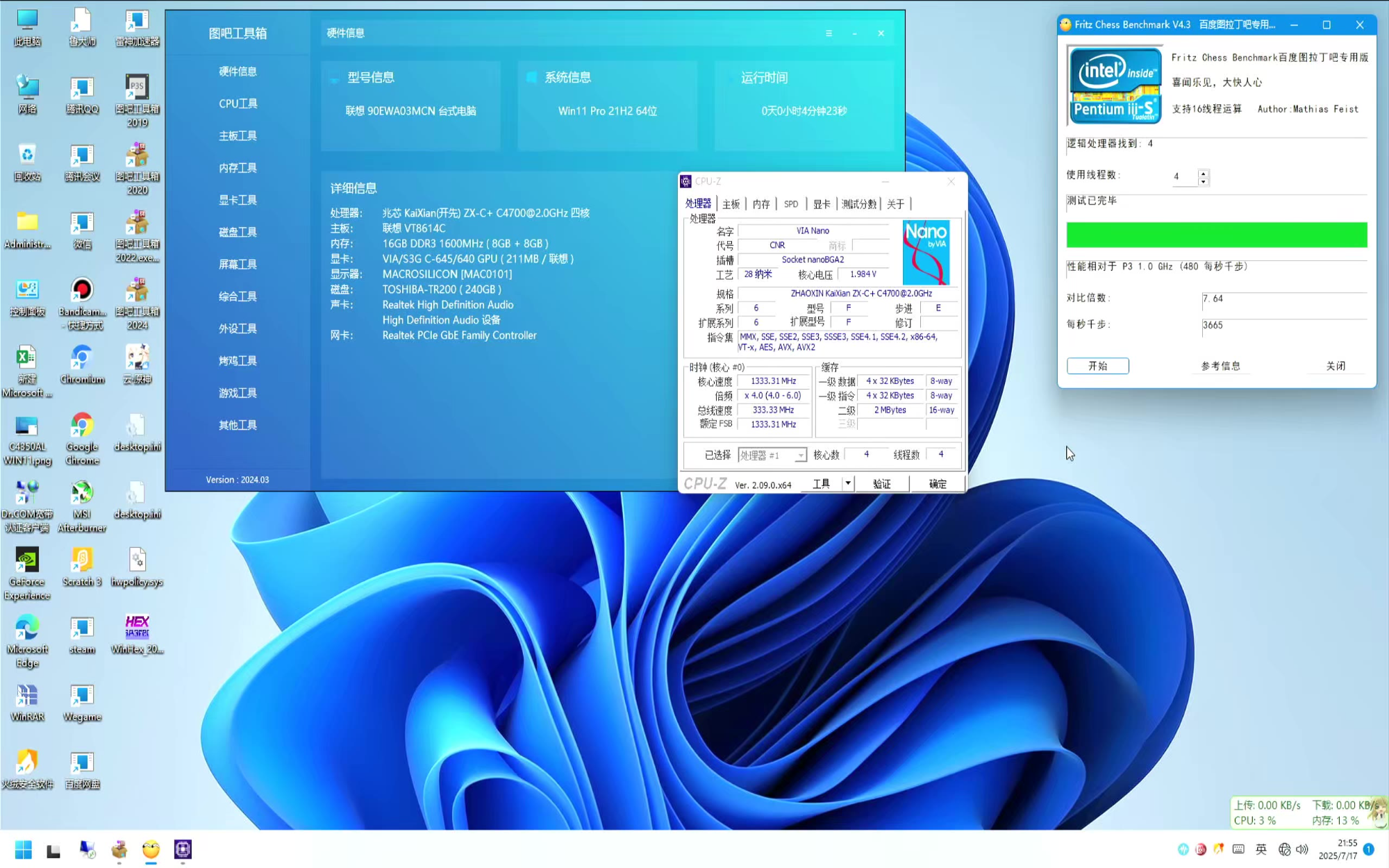1389x868 pixels.
Task: Select the 控制面板 desktop icon
Action: pyautogui.click(x=27, y=297)
